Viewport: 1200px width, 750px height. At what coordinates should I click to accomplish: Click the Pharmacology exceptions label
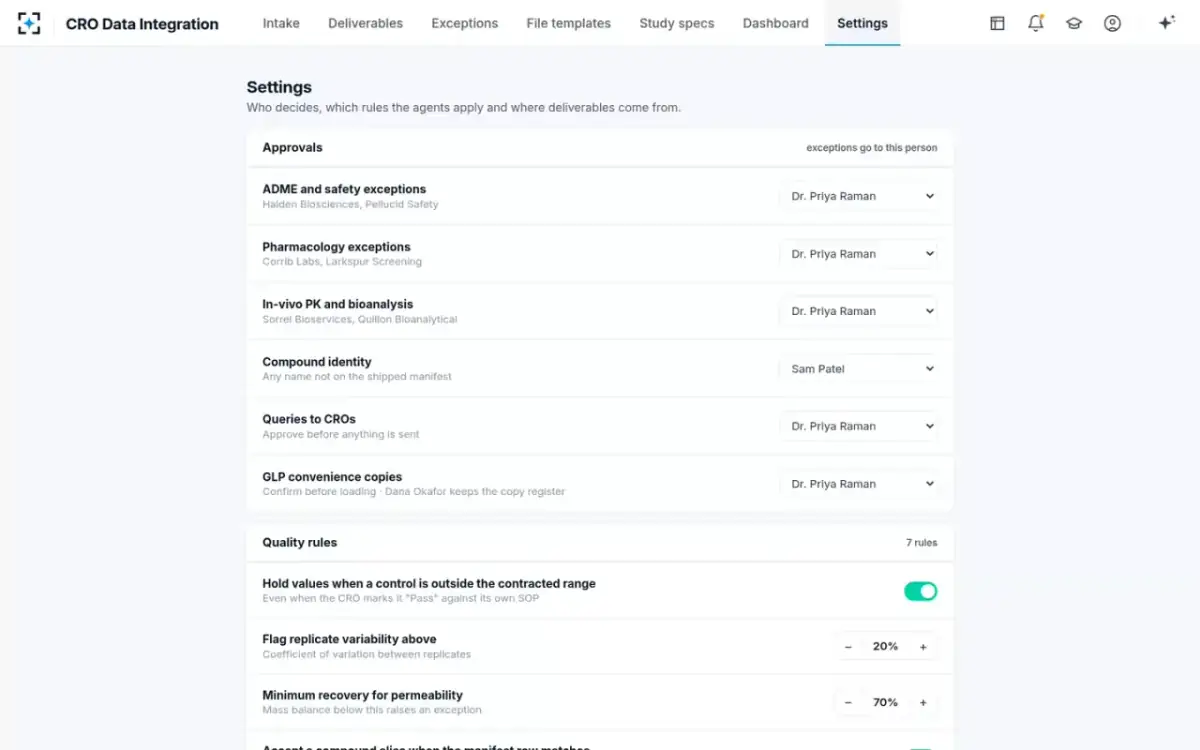click(336, 247)
